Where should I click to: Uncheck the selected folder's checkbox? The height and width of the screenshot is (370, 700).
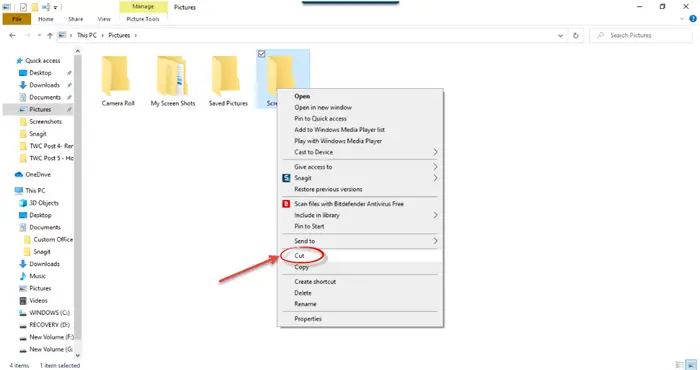click(x=262, y=54)
